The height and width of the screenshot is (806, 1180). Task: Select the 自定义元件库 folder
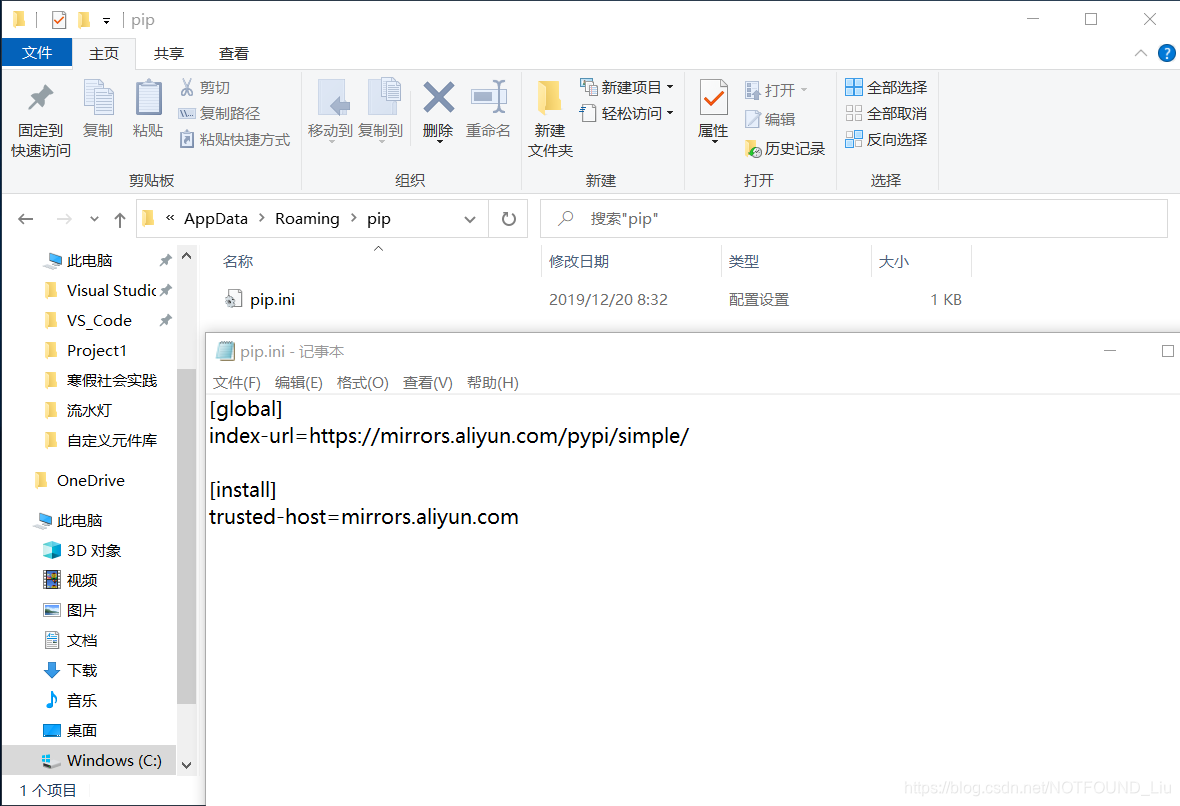111,441
